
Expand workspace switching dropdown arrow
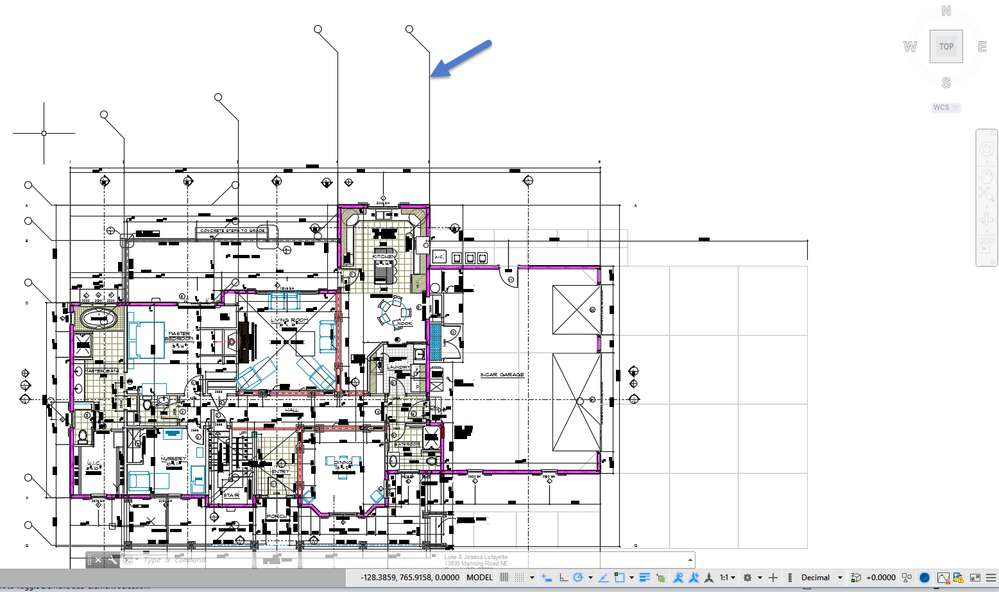point(759,577)
